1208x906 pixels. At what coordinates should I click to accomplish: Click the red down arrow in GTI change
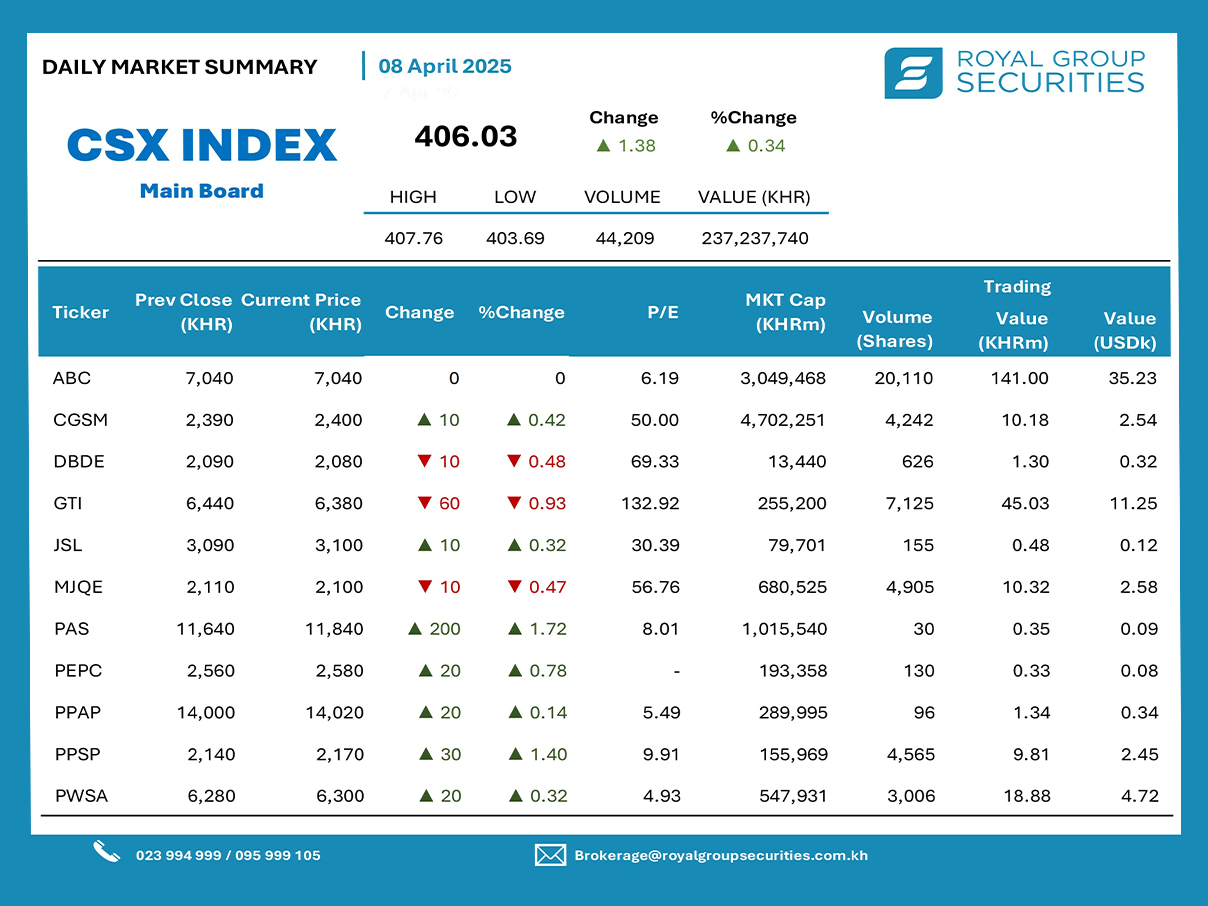(424, 503)
